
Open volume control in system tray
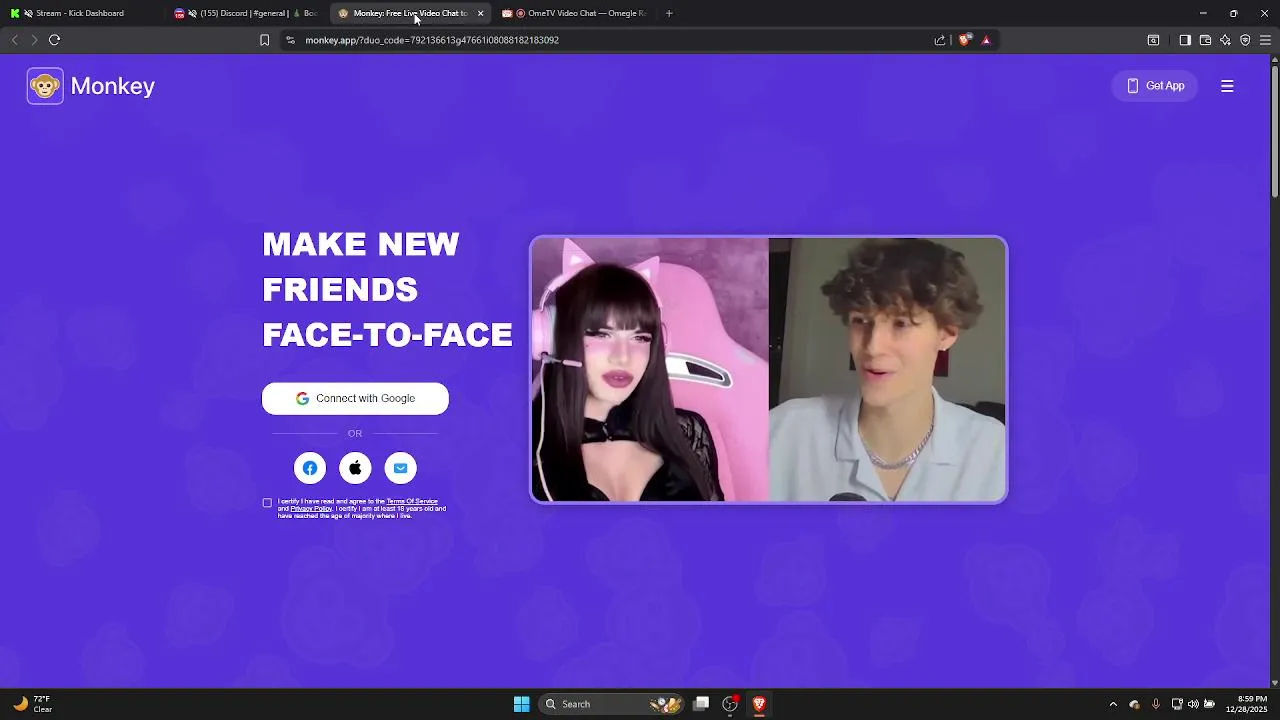[x=1193, y=704]
